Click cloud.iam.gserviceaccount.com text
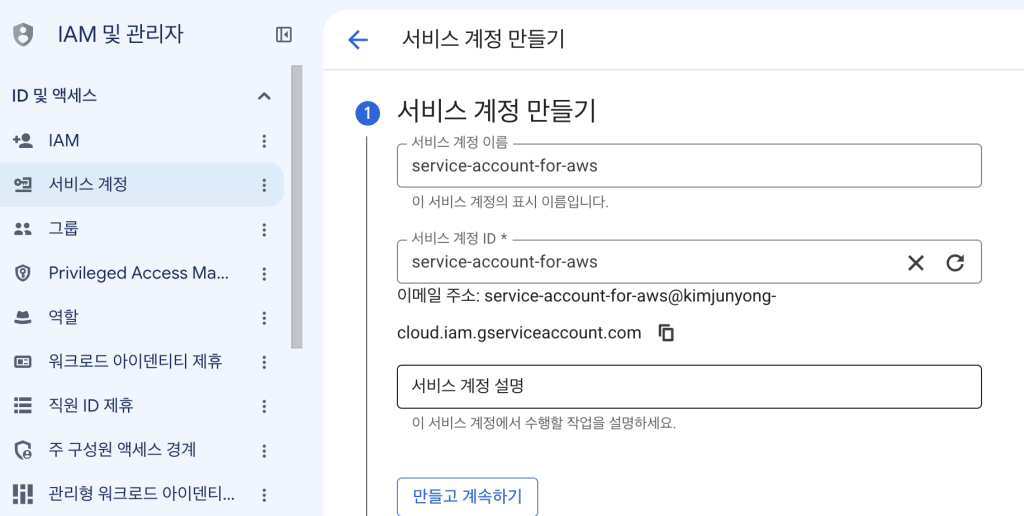This screenshot has width=1024, height=516. 519,333
